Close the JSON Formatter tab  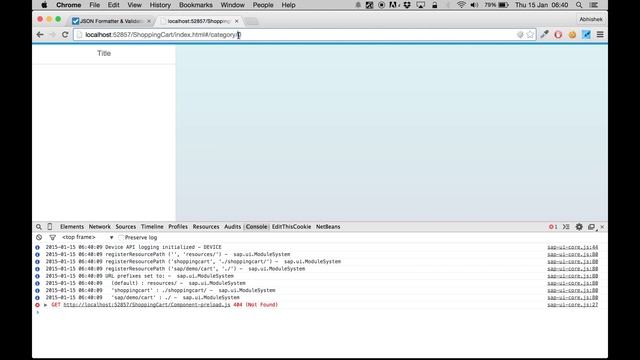tap(149, 21)
